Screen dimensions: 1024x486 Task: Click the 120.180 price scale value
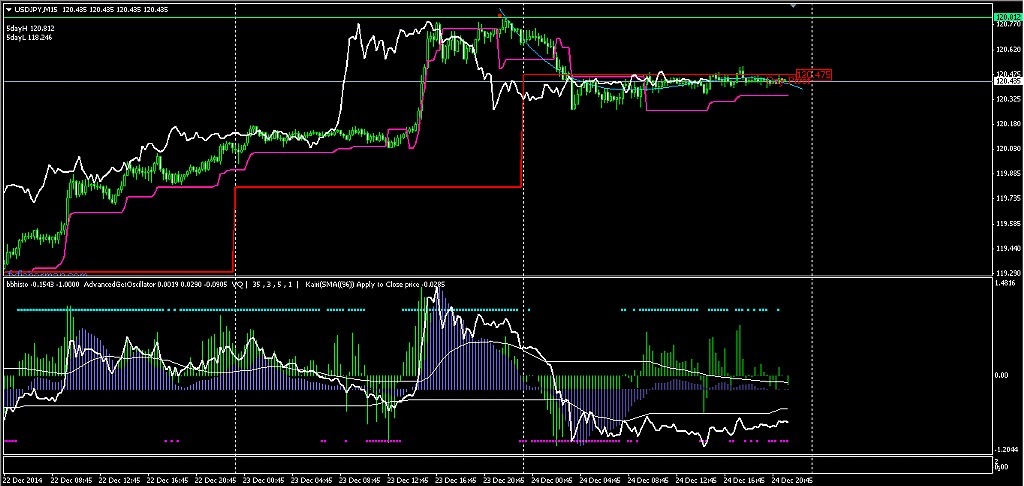tap(1008, 123)
